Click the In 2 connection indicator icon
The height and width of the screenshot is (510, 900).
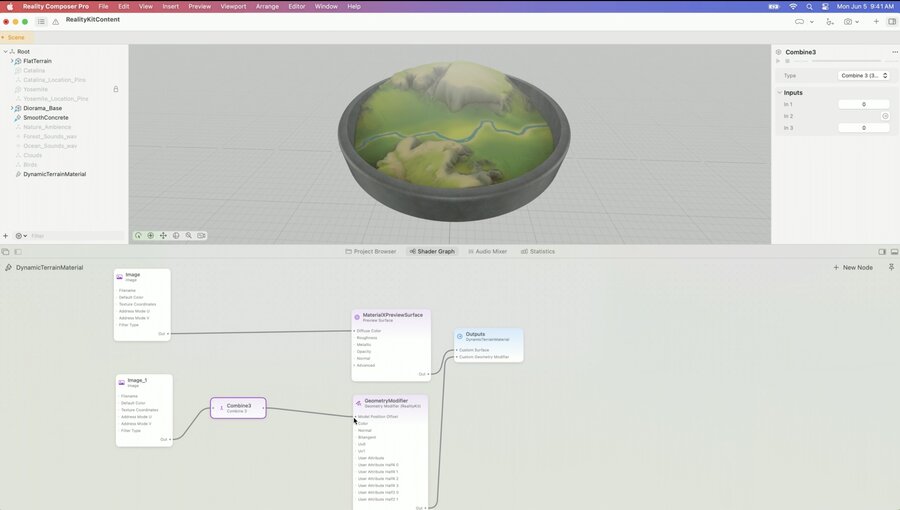885,116
